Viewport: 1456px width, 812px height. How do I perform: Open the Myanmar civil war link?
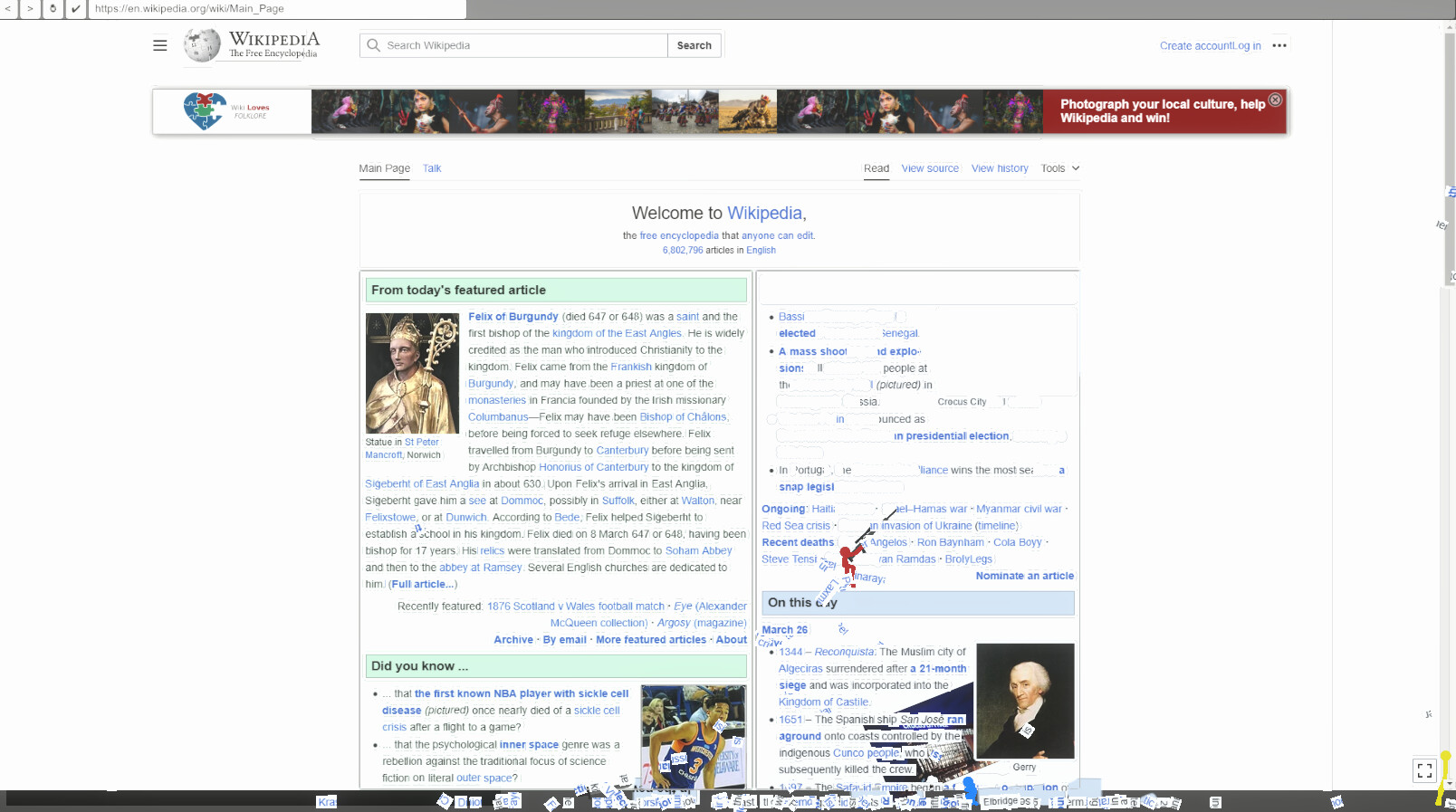click(1019, 509)
